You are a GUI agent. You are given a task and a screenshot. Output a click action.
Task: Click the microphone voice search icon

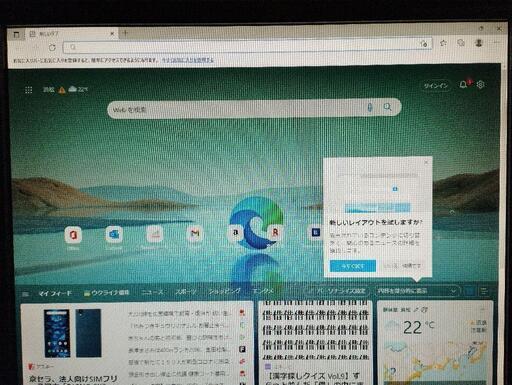pos(370,107)
